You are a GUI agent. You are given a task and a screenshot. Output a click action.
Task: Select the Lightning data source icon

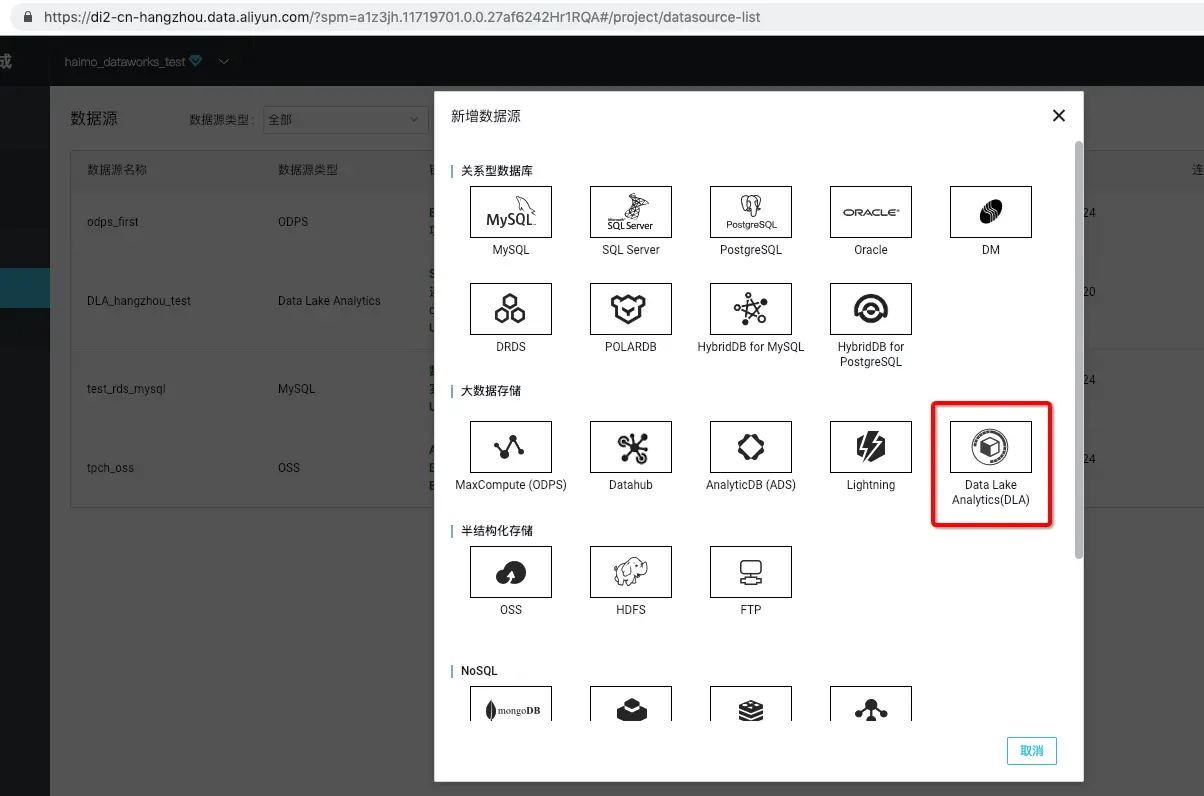coord(871,447)
